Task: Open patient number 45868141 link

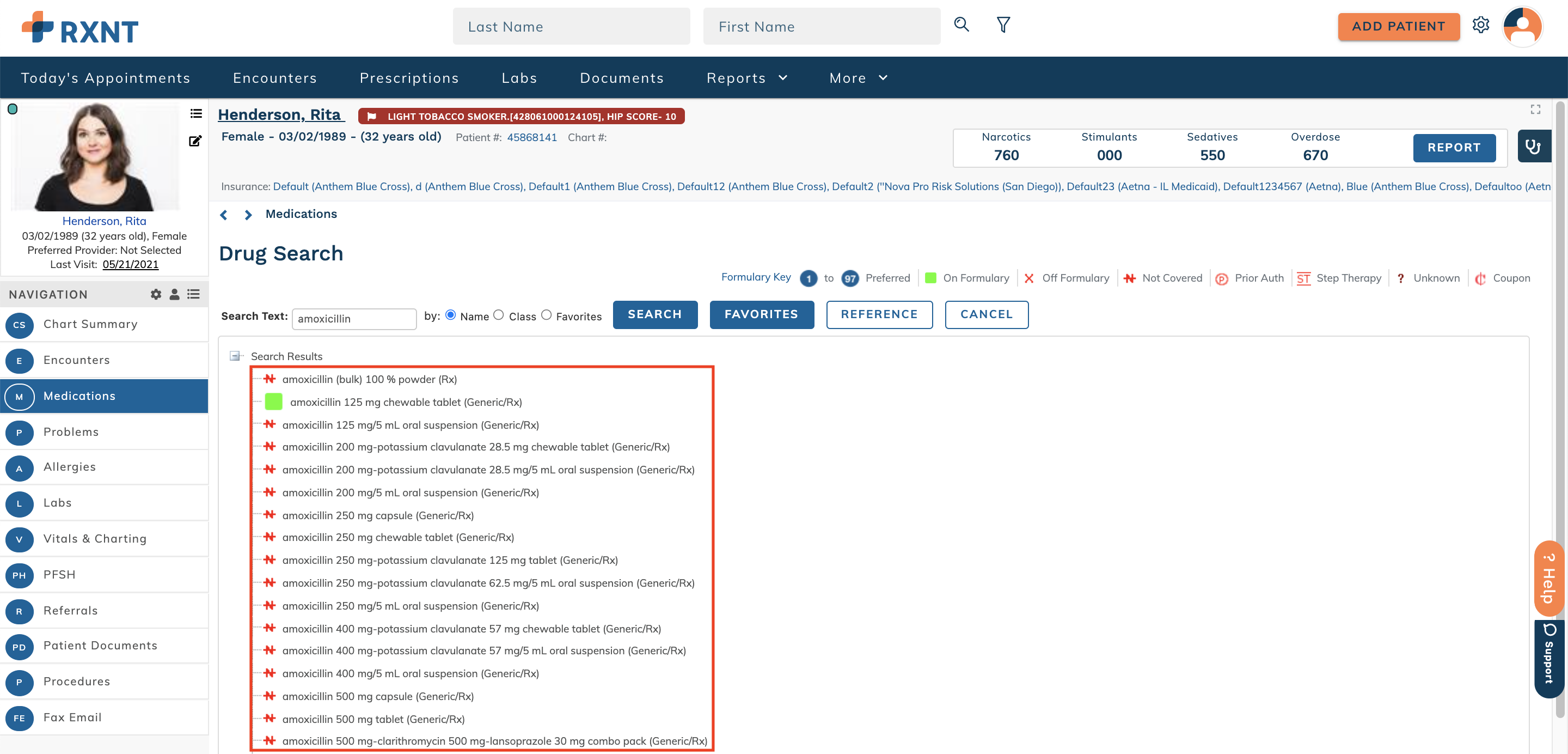Action: tap(531, 138)
